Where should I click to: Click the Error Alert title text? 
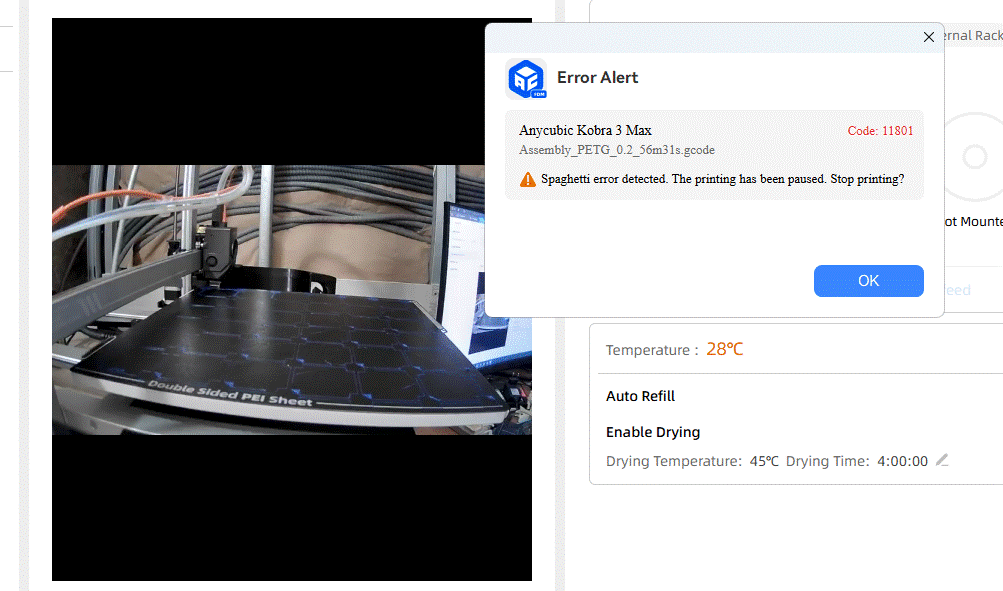(597, 77)
